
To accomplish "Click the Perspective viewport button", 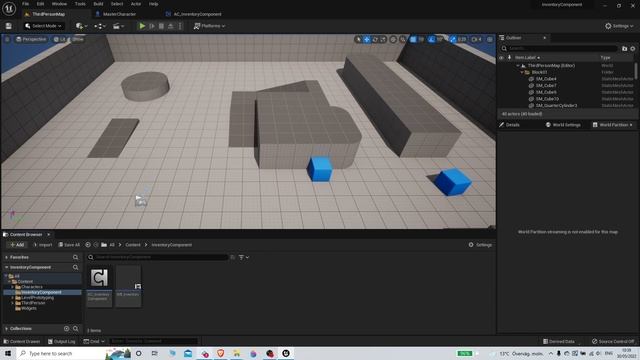I will (31, 39).
